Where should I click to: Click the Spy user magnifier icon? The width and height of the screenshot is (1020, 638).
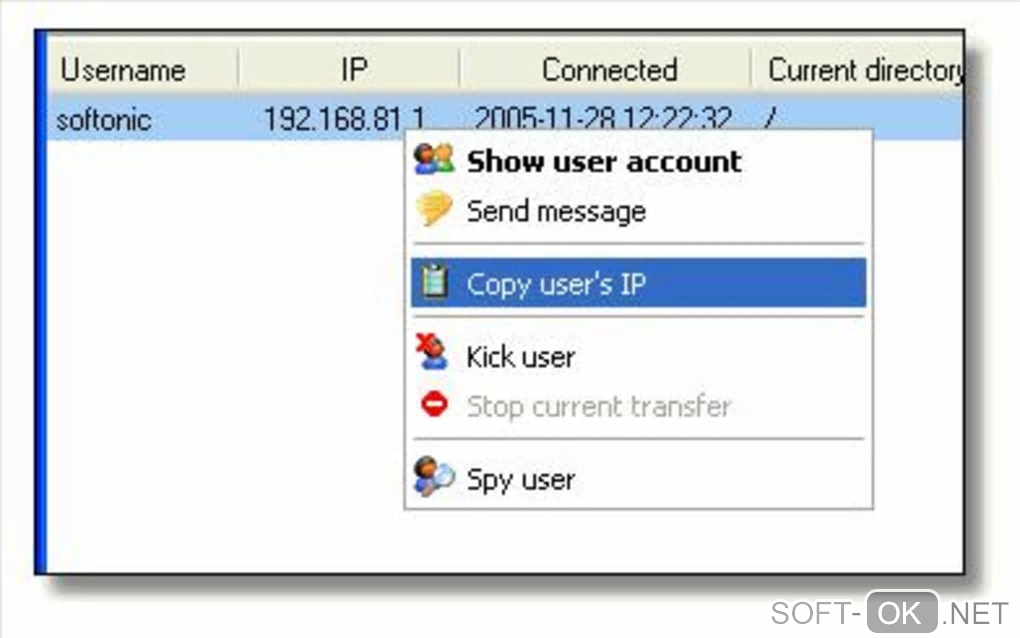(433, 477)
